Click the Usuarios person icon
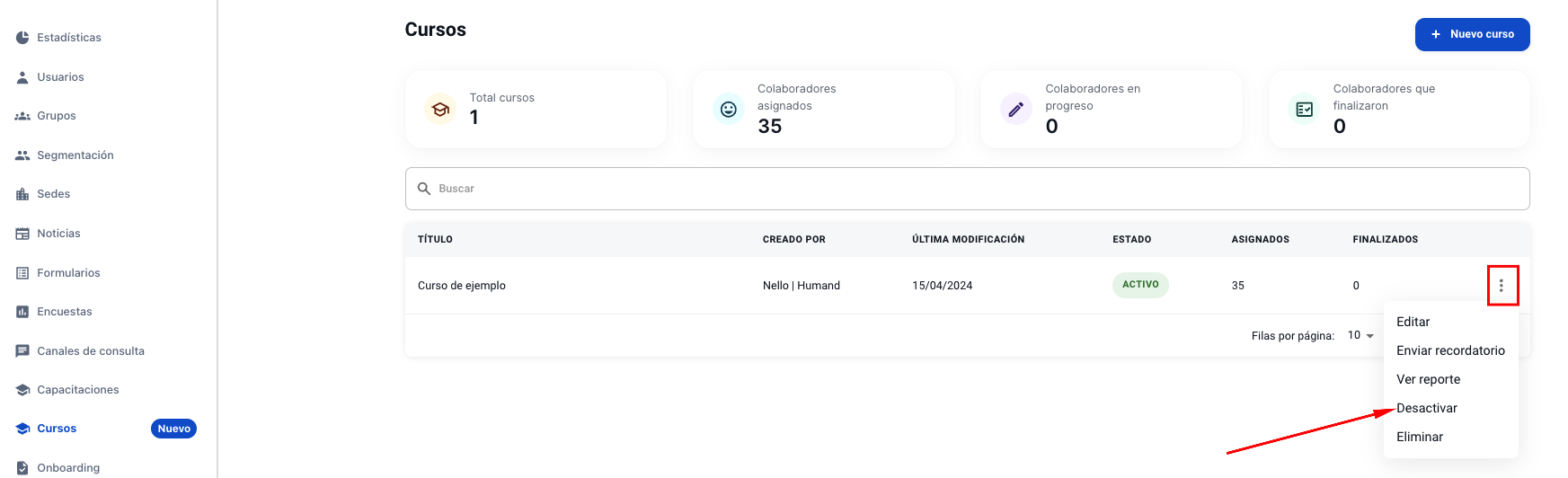 (x=22, y=77)
